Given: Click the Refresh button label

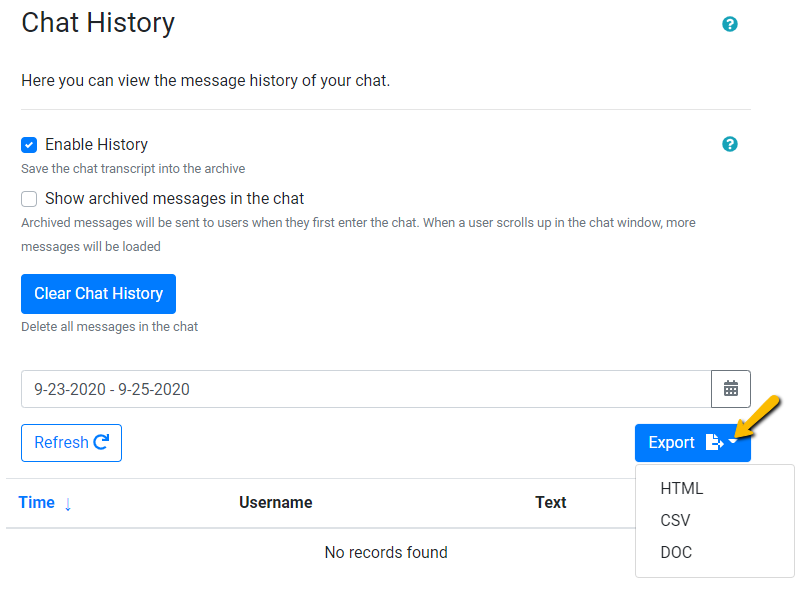Looking at the screenshot, I should point(61,442).
